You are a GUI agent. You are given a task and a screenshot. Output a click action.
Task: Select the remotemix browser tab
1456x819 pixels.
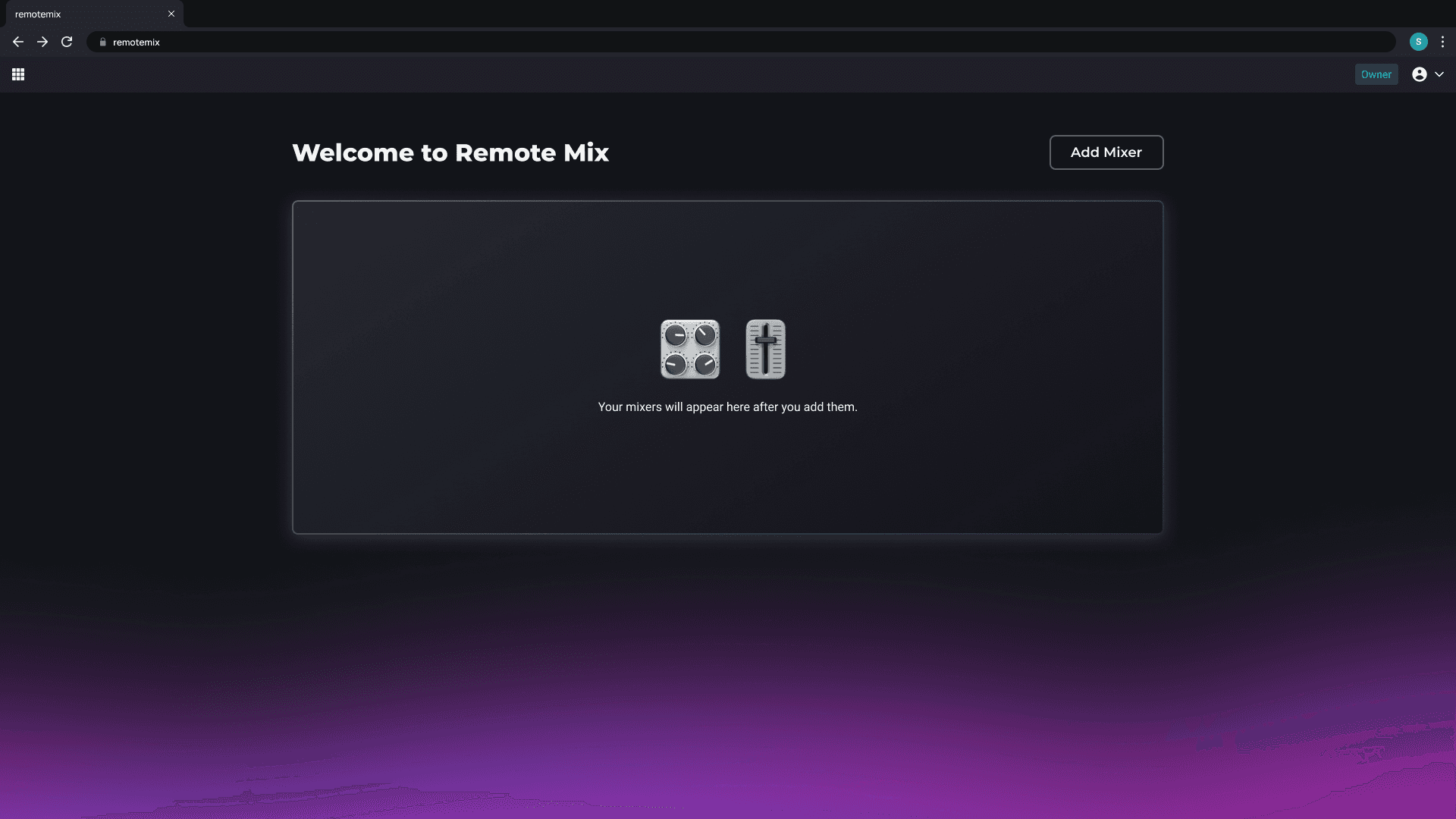[83, 14]
